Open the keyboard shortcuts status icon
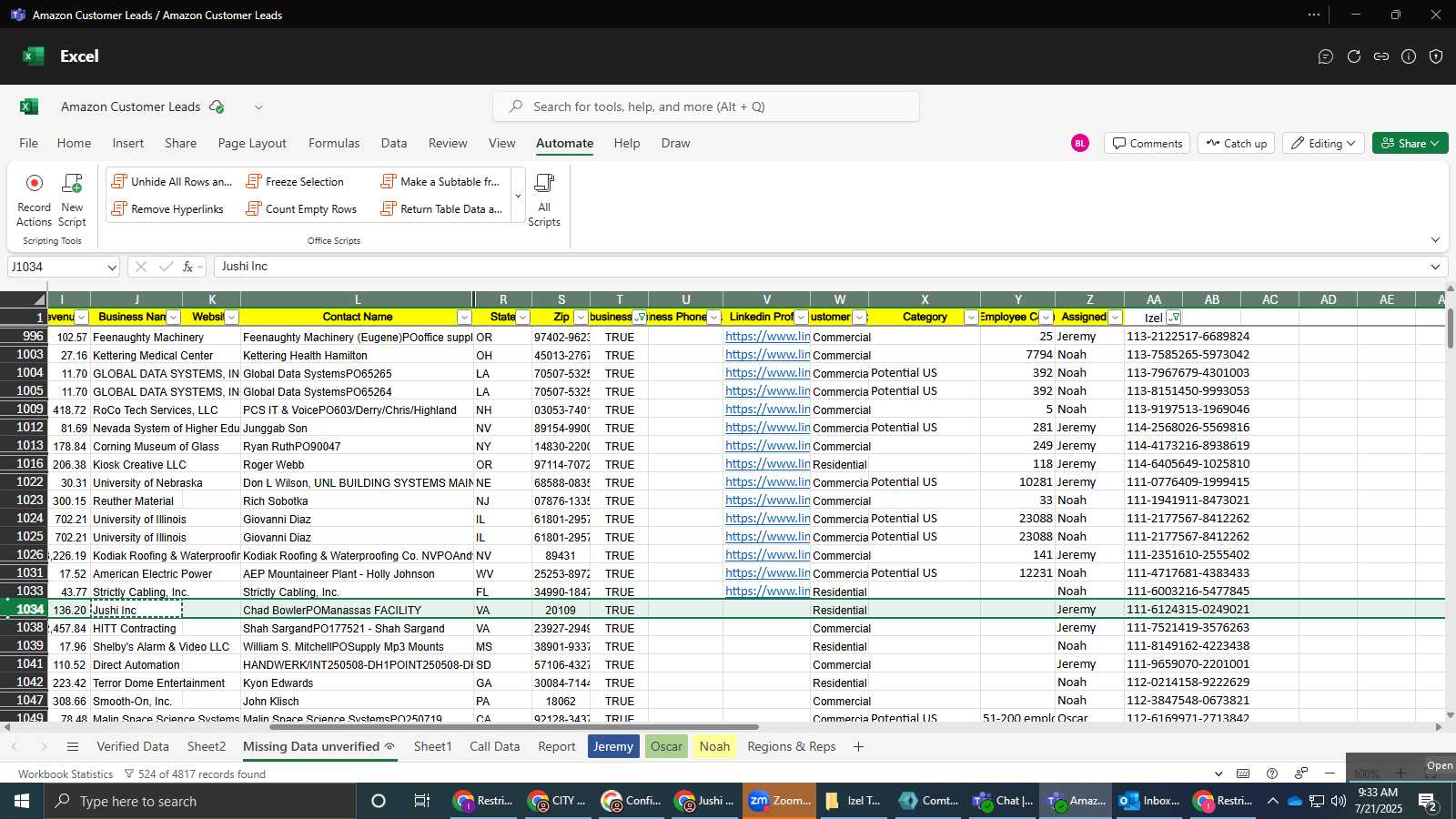The width and height of the screenshot is (1456, 819). tap(1243, 773)
